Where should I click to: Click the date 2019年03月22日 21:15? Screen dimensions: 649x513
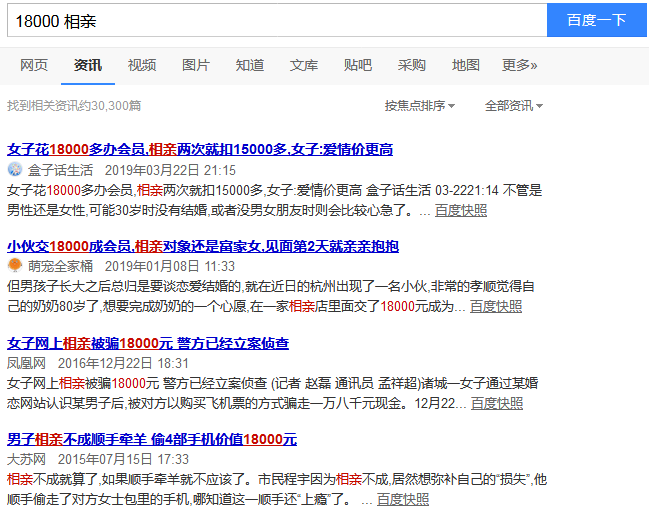pos(170,170)
